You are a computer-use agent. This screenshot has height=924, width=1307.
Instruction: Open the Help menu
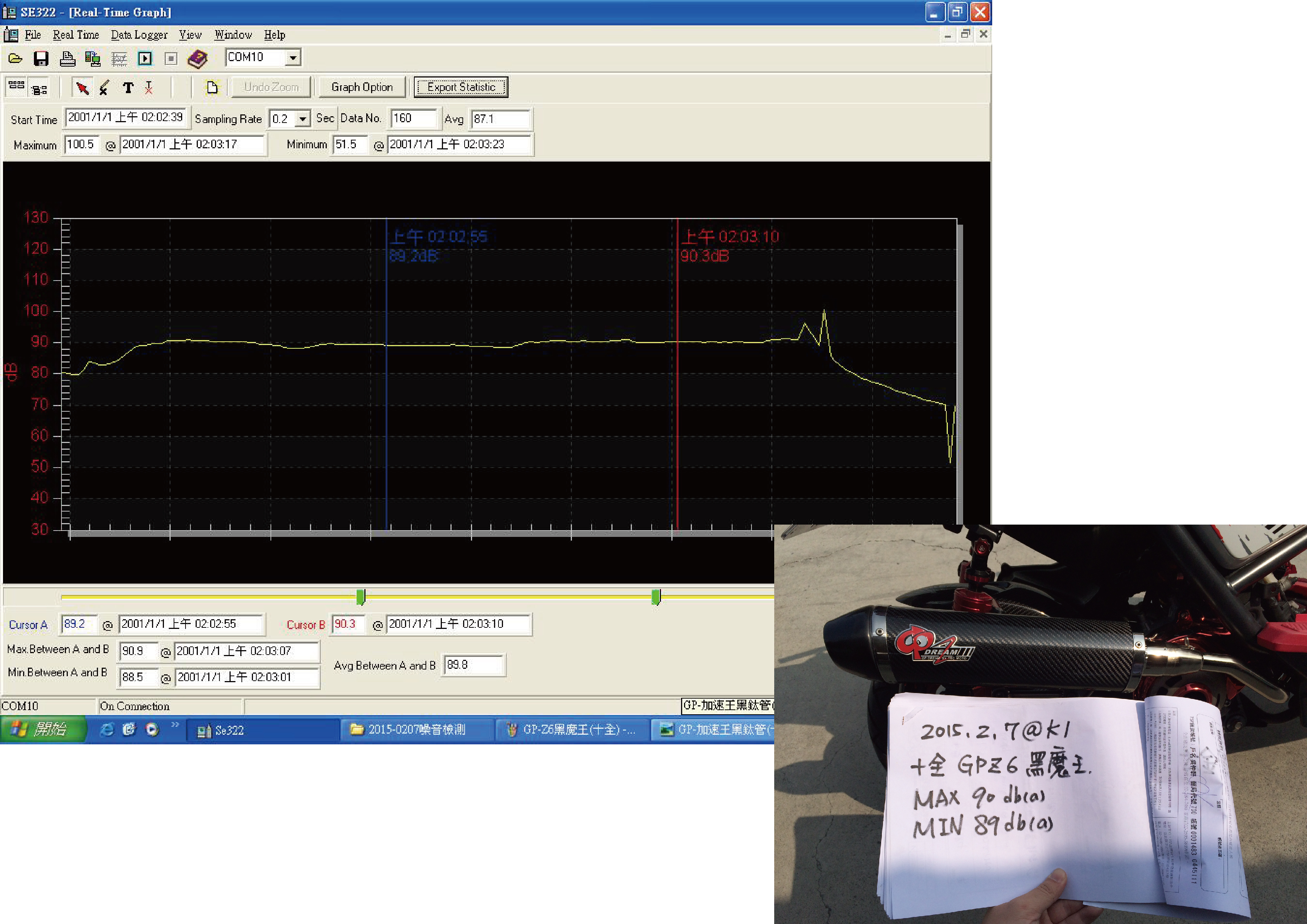click(x=274, y=35)
